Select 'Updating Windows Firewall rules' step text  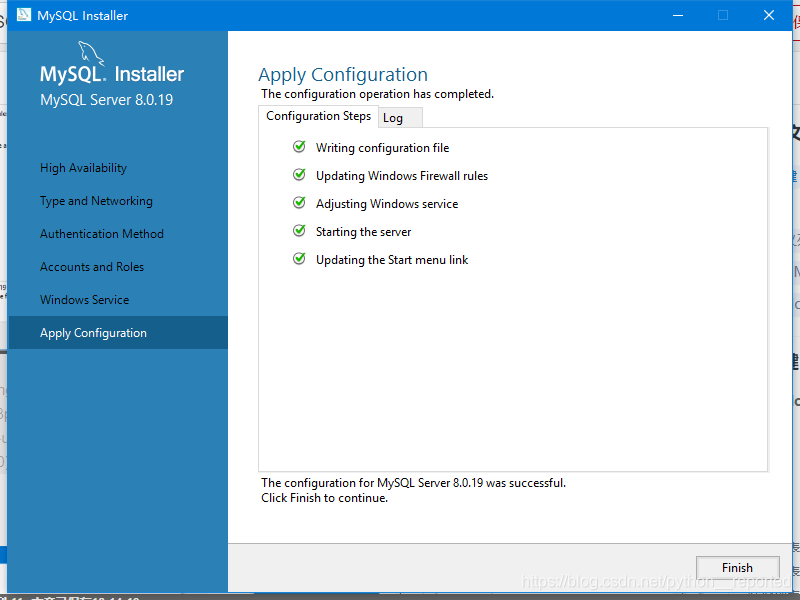tap(402, 176)
